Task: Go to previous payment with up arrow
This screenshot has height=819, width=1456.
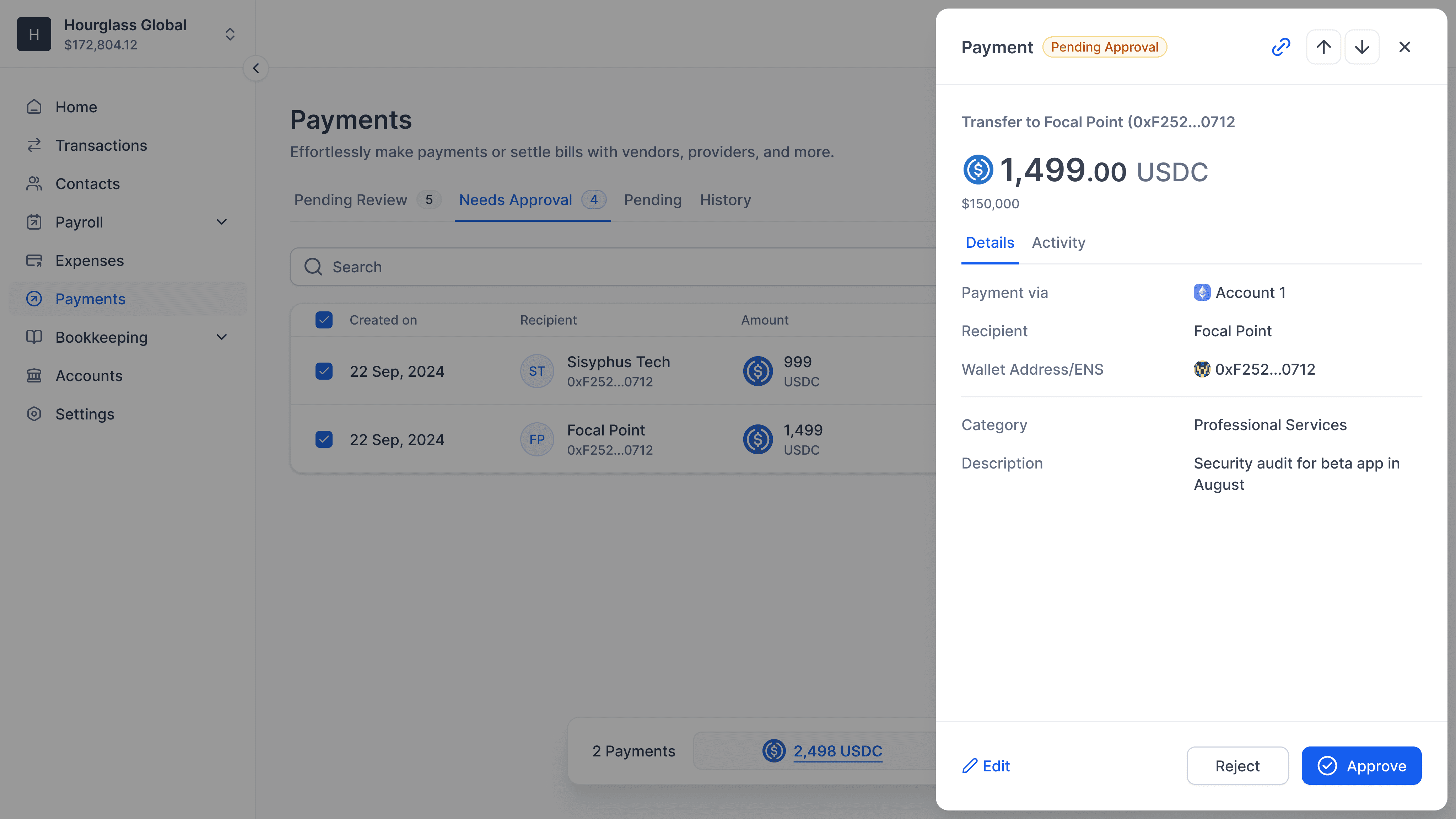Action: coord(1323,47)
